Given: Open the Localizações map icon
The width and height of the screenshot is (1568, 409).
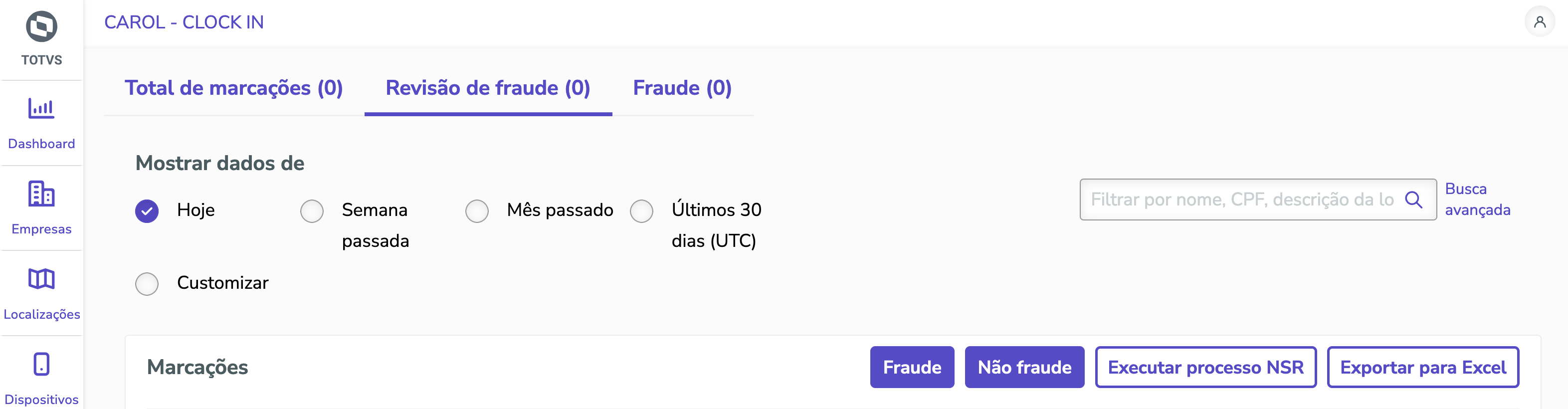Looking at the screenshot, I should pos(41,279).
